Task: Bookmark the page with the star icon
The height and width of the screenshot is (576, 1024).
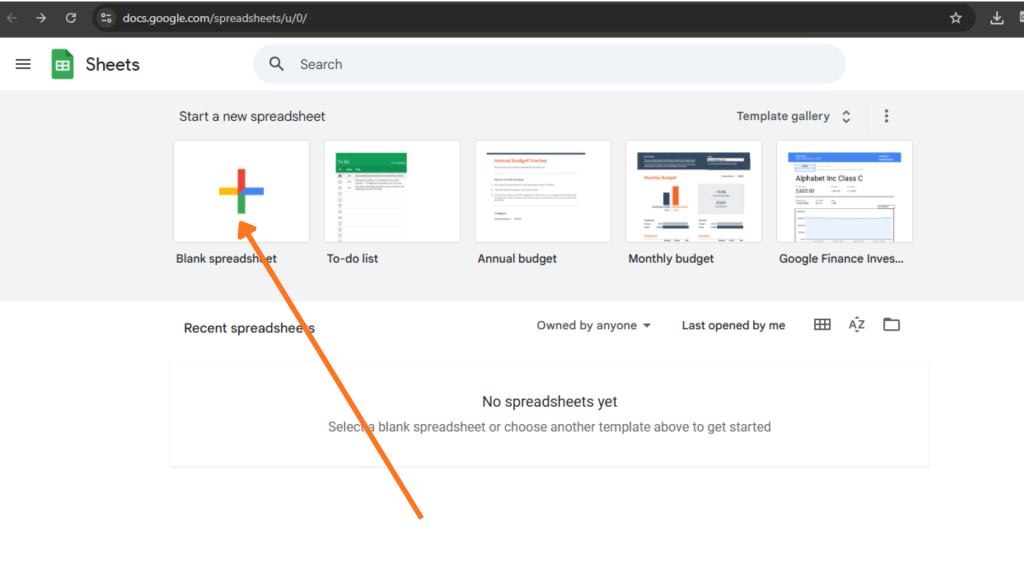Action: click(955, 17)
